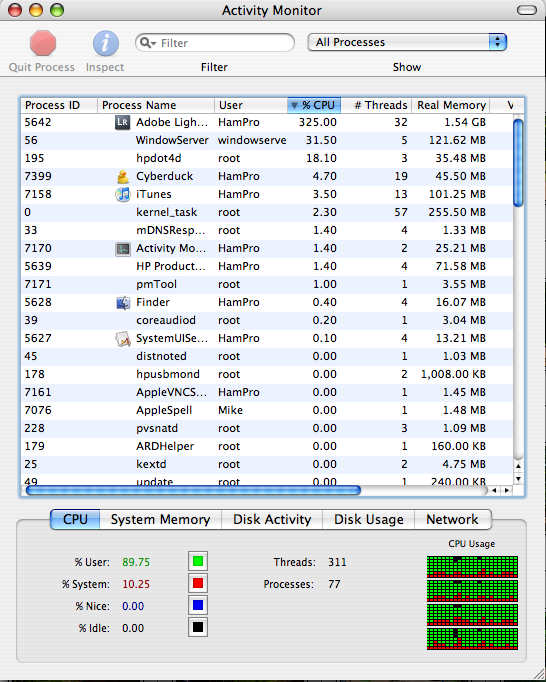Select the Adobe Lightroom app icon
The height and width of the screenshot is (682, 546).
tap(123, 122)
